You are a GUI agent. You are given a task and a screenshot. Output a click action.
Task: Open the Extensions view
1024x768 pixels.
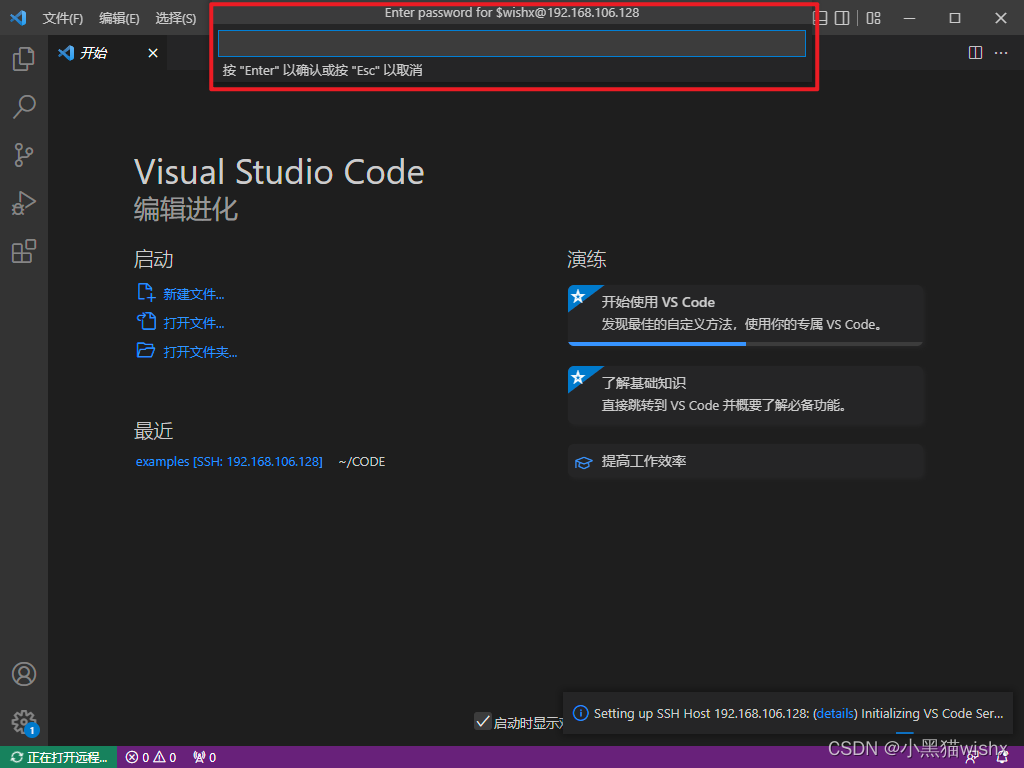[x=23, y=251]
